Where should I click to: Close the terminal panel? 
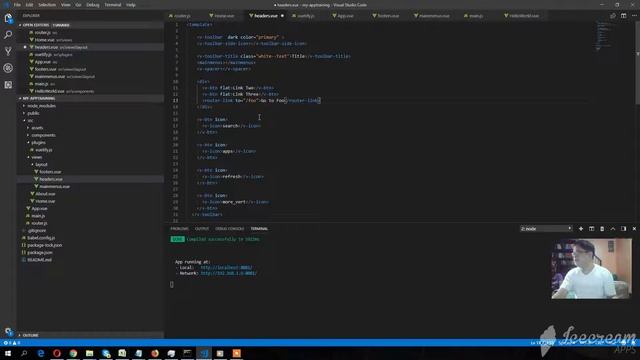point(634,229)
